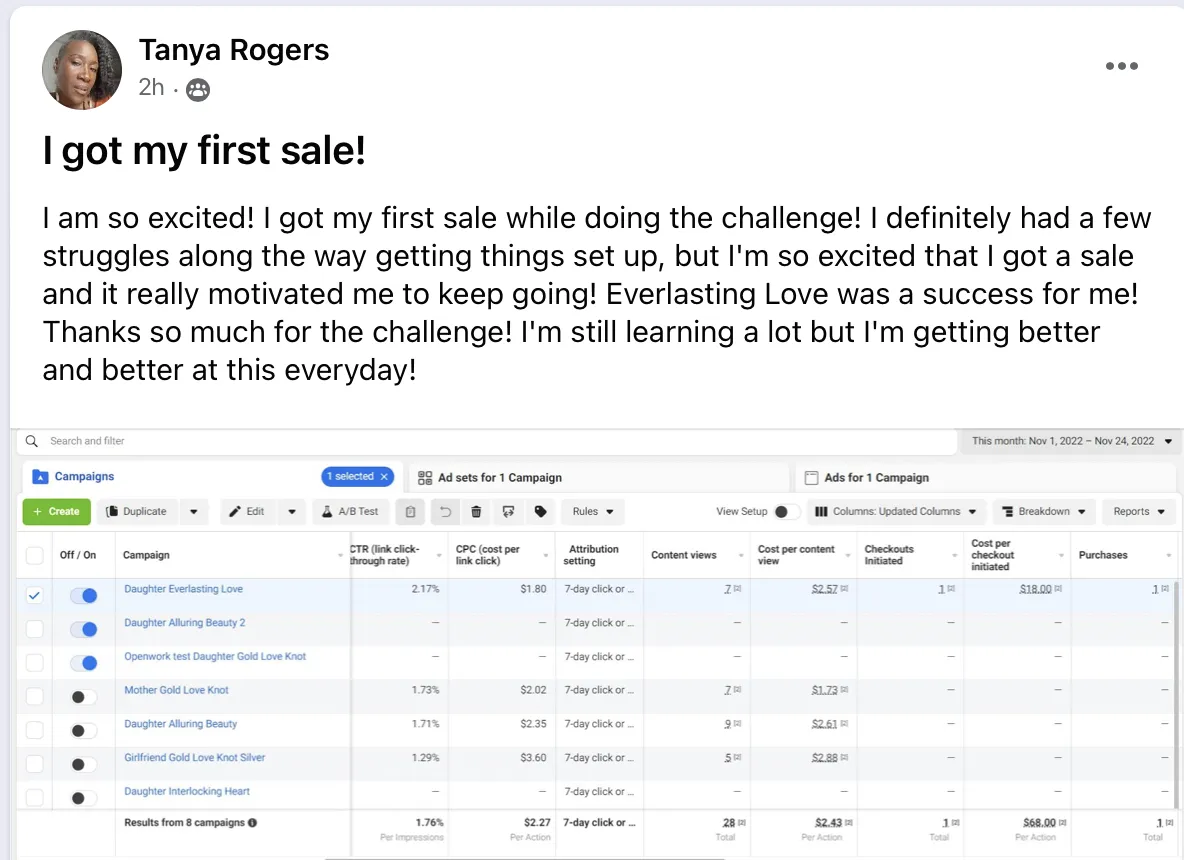The height and width of the screenshot is (860, 1184).
Task: Open the Columns: Updated Columns dropdown
Action: pyautogui.click(x=896, y=512)
